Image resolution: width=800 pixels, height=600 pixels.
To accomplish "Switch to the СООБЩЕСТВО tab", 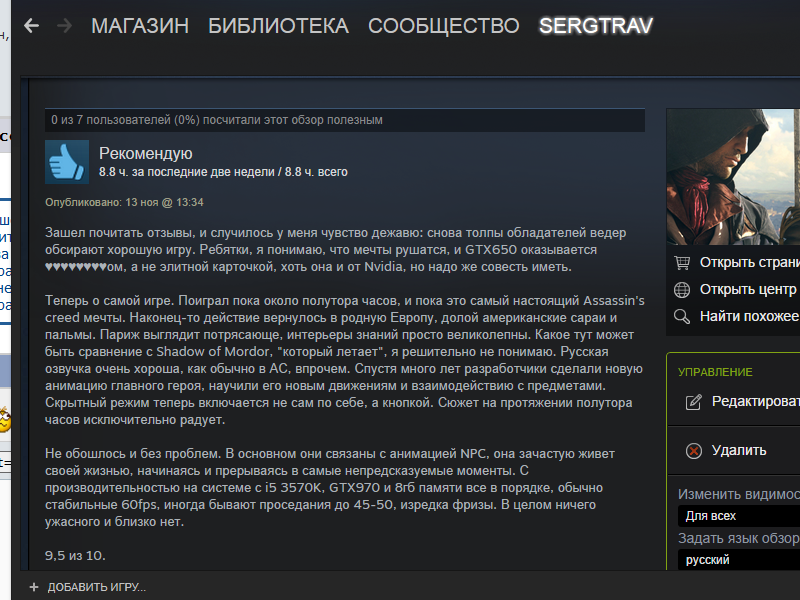I will pos(444,26).
